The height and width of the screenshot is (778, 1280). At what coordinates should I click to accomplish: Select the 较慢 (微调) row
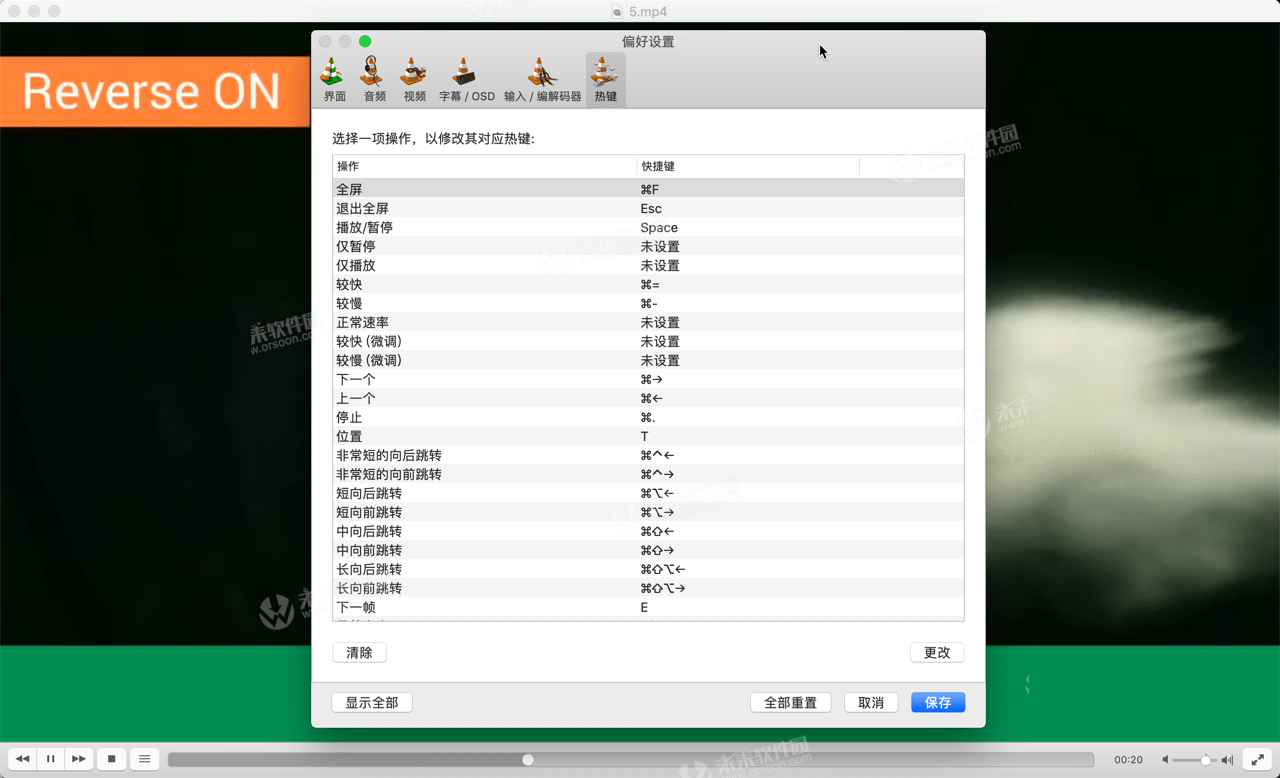648,360
